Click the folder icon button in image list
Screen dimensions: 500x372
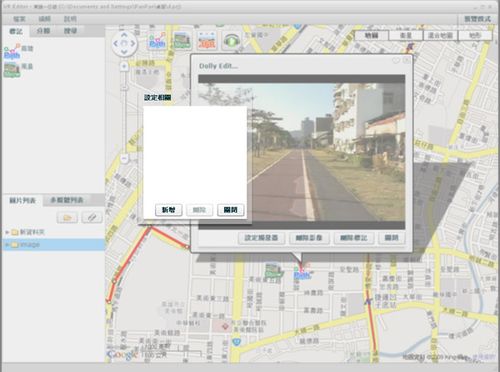click(x=67, y=218)
